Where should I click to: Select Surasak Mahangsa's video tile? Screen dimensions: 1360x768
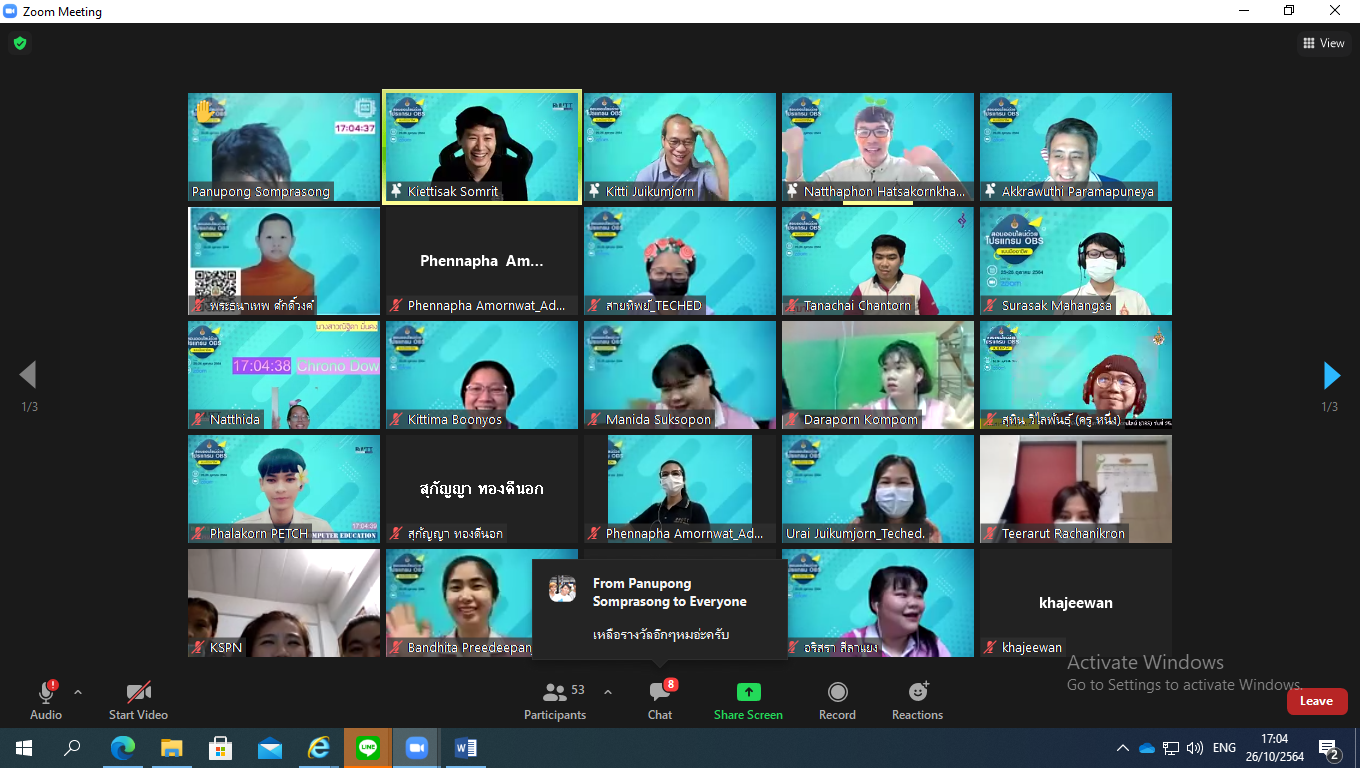coord(1076,261)
